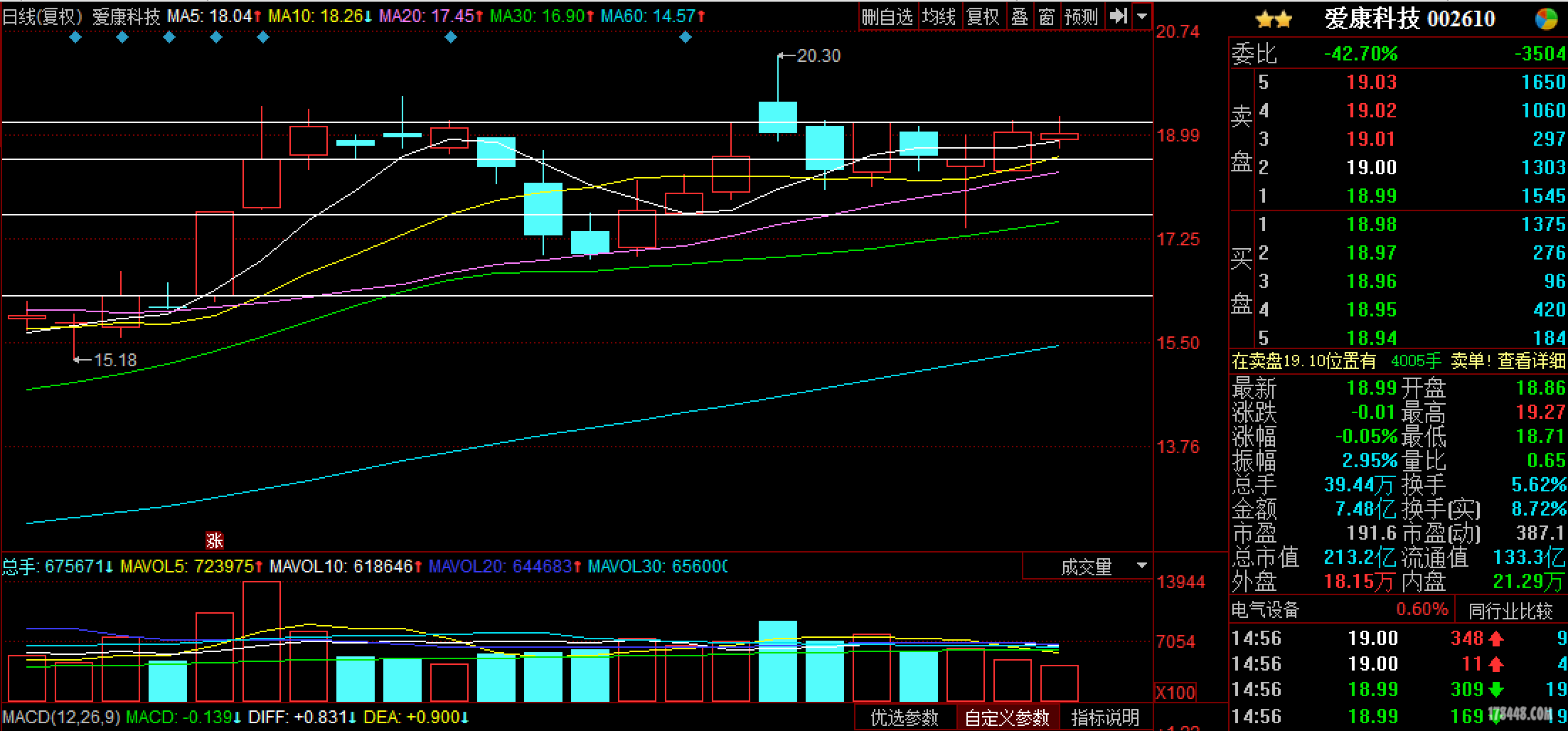The width and height of the screenshot is (1568, 731).
Task: Toggle the 叠 overlay button
Action: click(x=1020, y=16)
